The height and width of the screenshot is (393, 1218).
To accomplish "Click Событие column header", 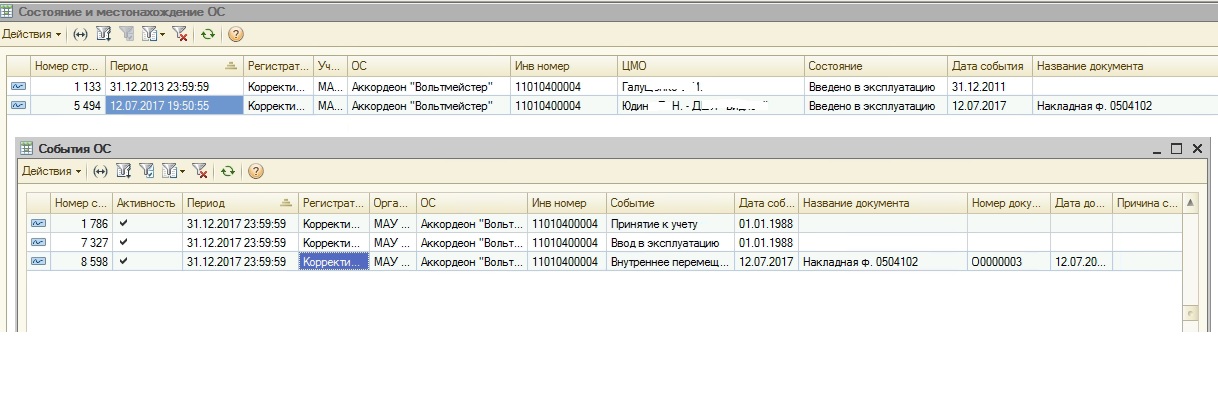I will 670,203.
